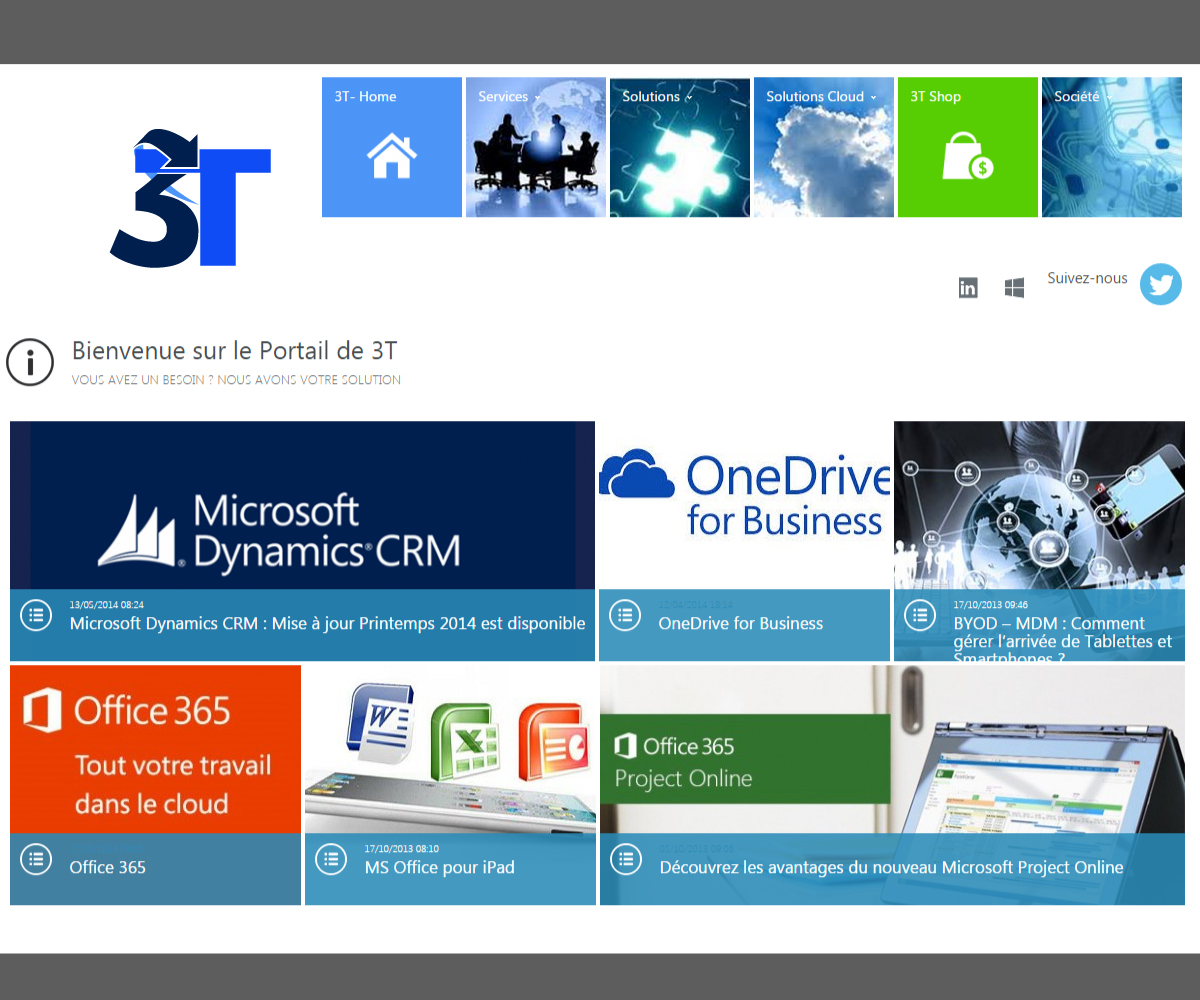Click the white house icon
The height and width of the screenshot is (1000, 1200).
[392, 157]
